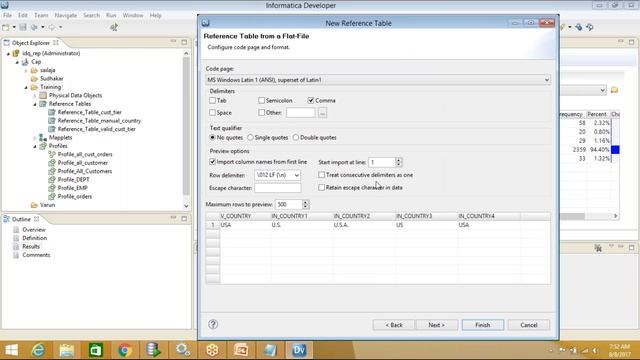Toggle Import column names from first line
Viewport: 640px width, 360px height.
coord(212,162)
